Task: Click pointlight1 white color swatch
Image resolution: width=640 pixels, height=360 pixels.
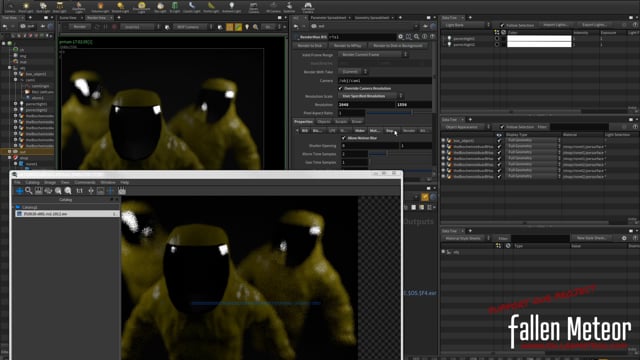Action: point(539,38)
